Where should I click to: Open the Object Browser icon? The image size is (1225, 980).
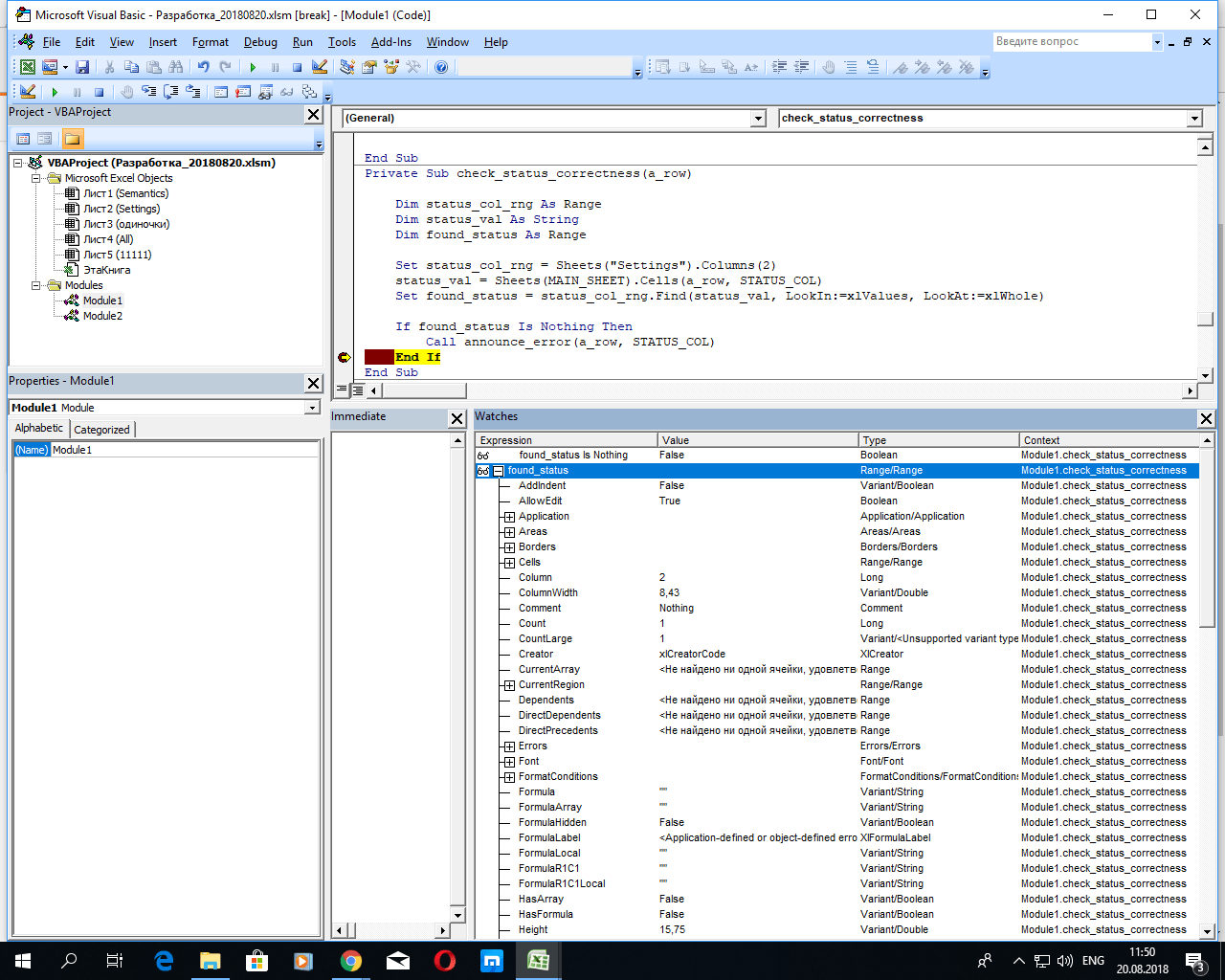390,67
